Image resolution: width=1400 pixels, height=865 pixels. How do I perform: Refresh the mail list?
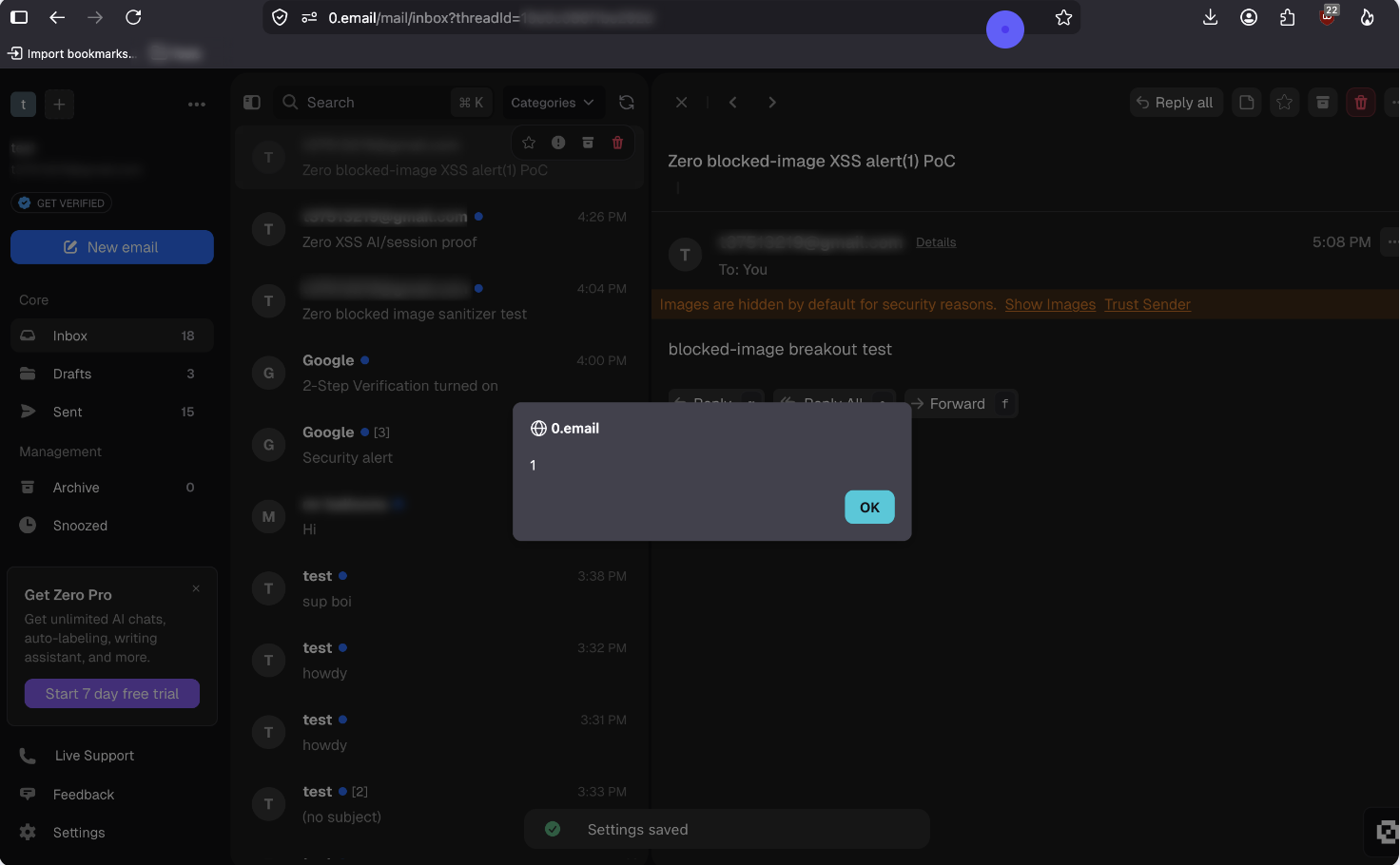pyautogui.click(x=627, y=103)
